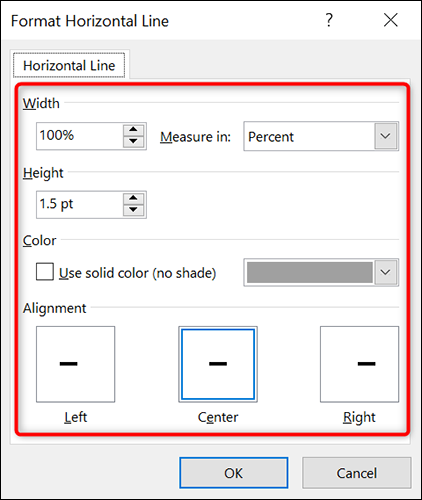Click the Width decrease spinner arrow
This screenshot has width=422, height=500.
(x=133, y=141)
